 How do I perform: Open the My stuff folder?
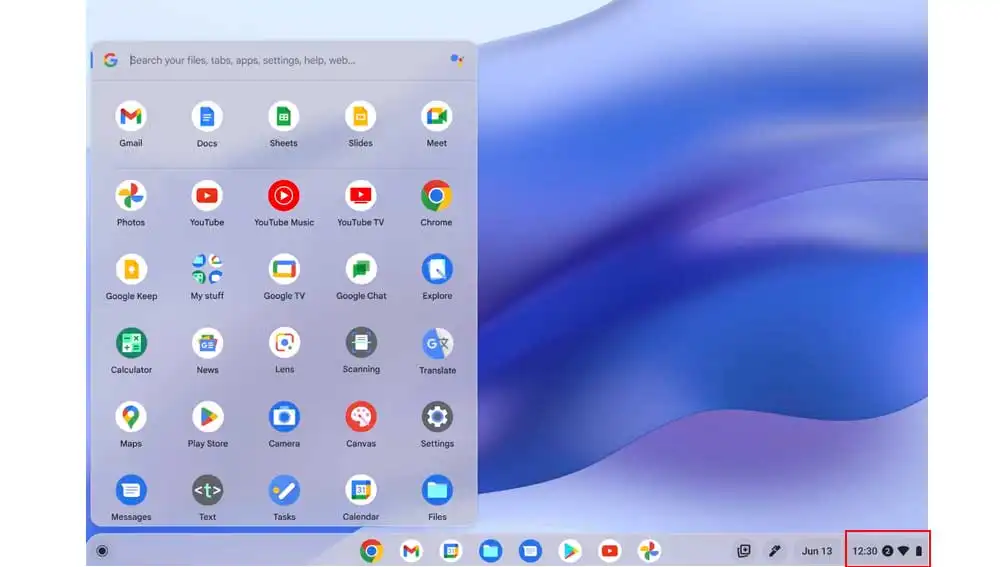tap(207, 269)
